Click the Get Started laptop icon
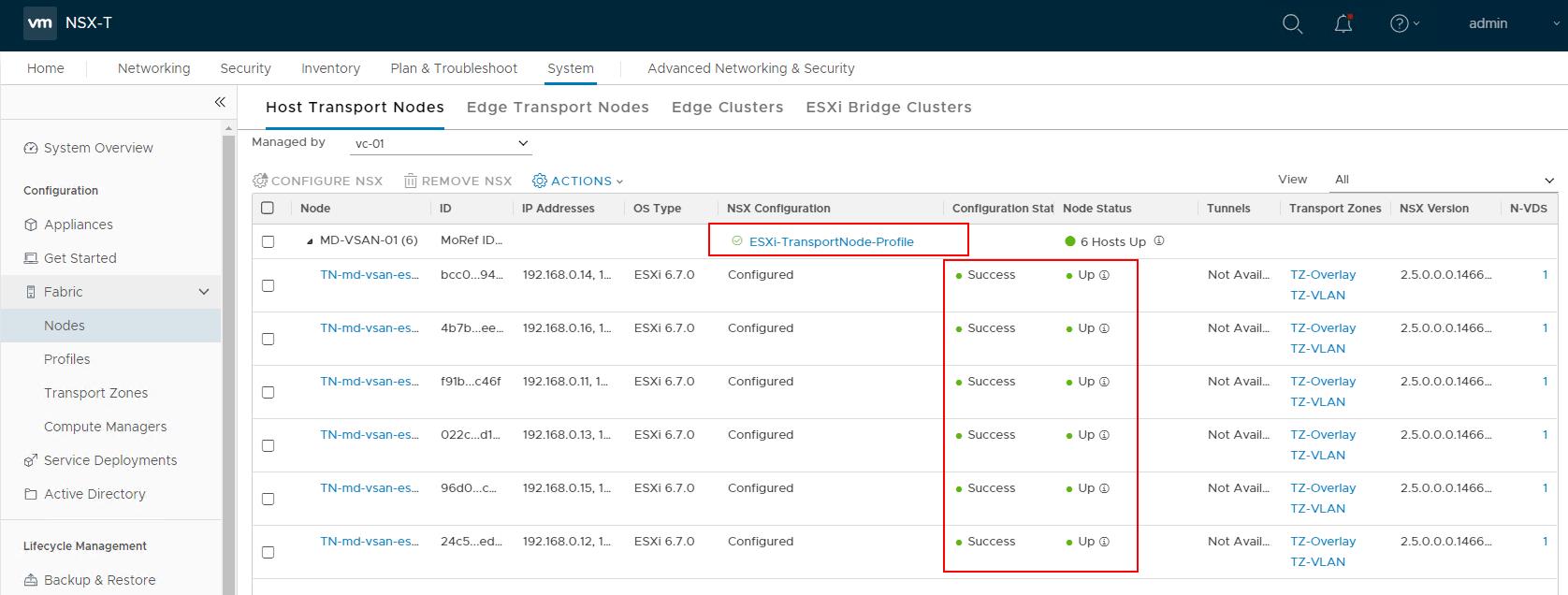Image resolution: width=1568 pixels, height=595 pixels. [31, 258]
